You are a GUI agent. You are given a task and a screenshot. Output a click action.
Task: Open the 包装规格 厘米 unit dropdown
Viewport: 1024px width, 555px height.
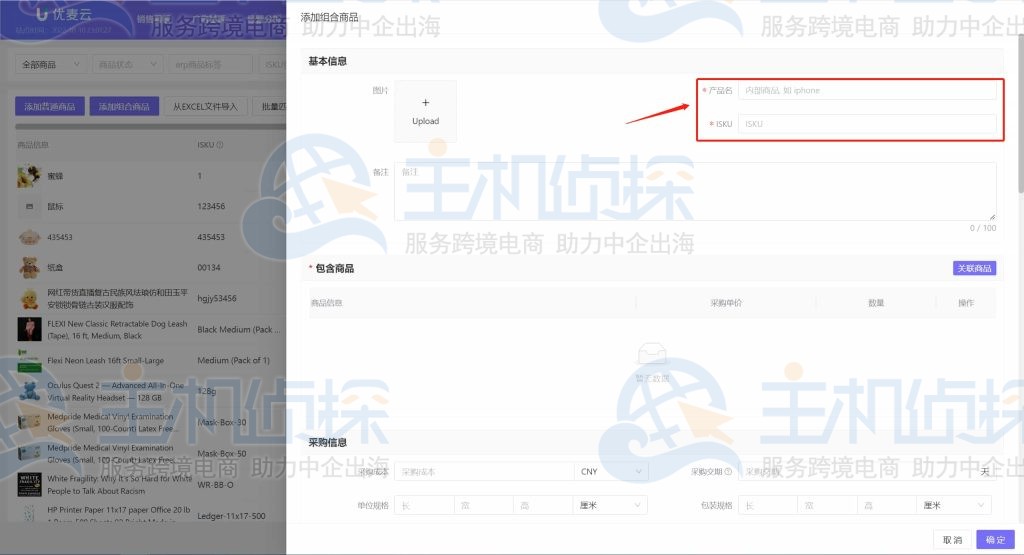tap(953, 506)
